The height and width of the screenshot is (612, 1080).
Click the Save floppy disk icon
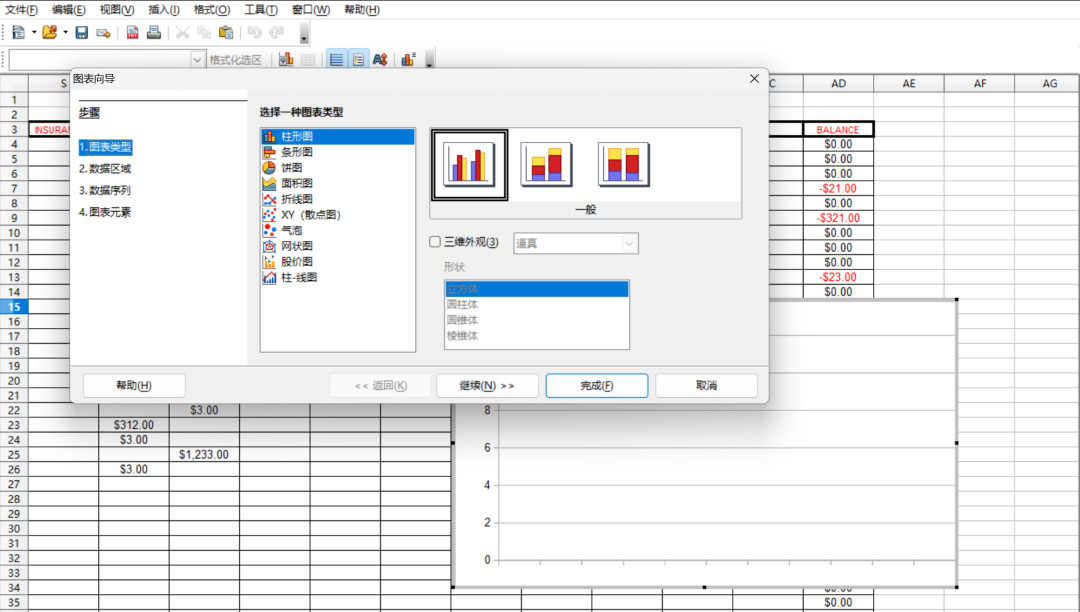click(81, 32)
